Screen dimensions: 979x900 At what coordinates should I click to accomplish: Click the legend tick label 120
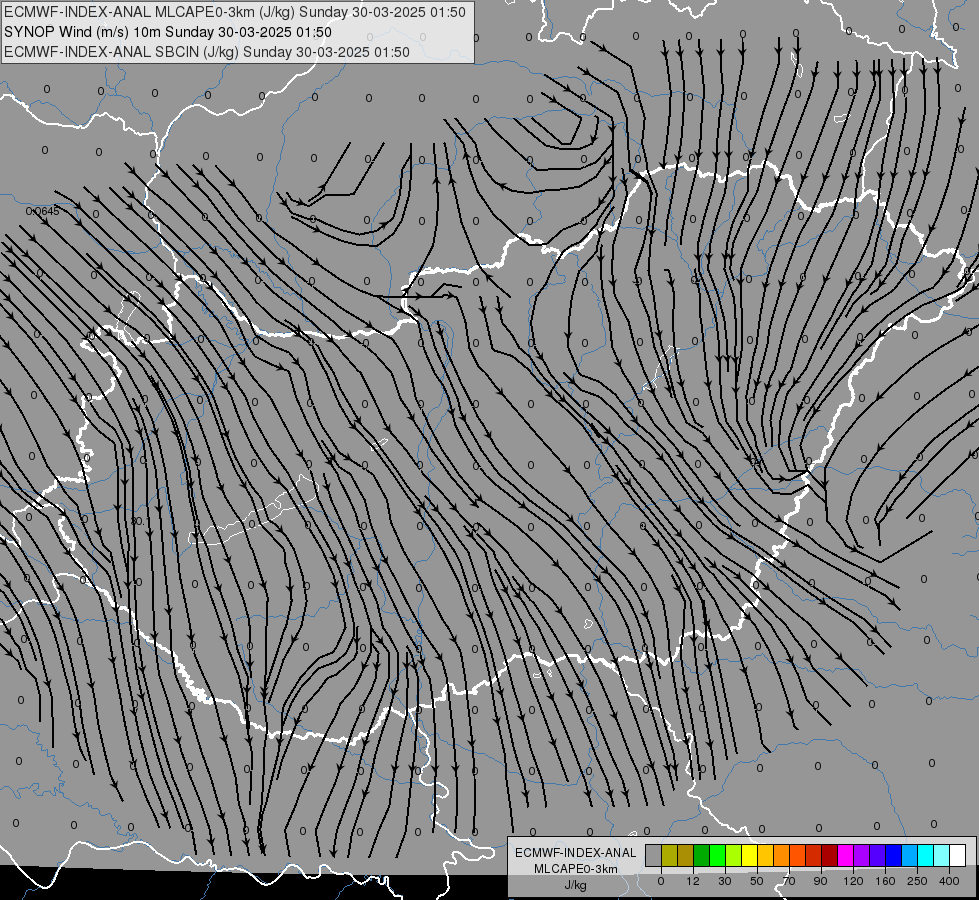[853, 881]
